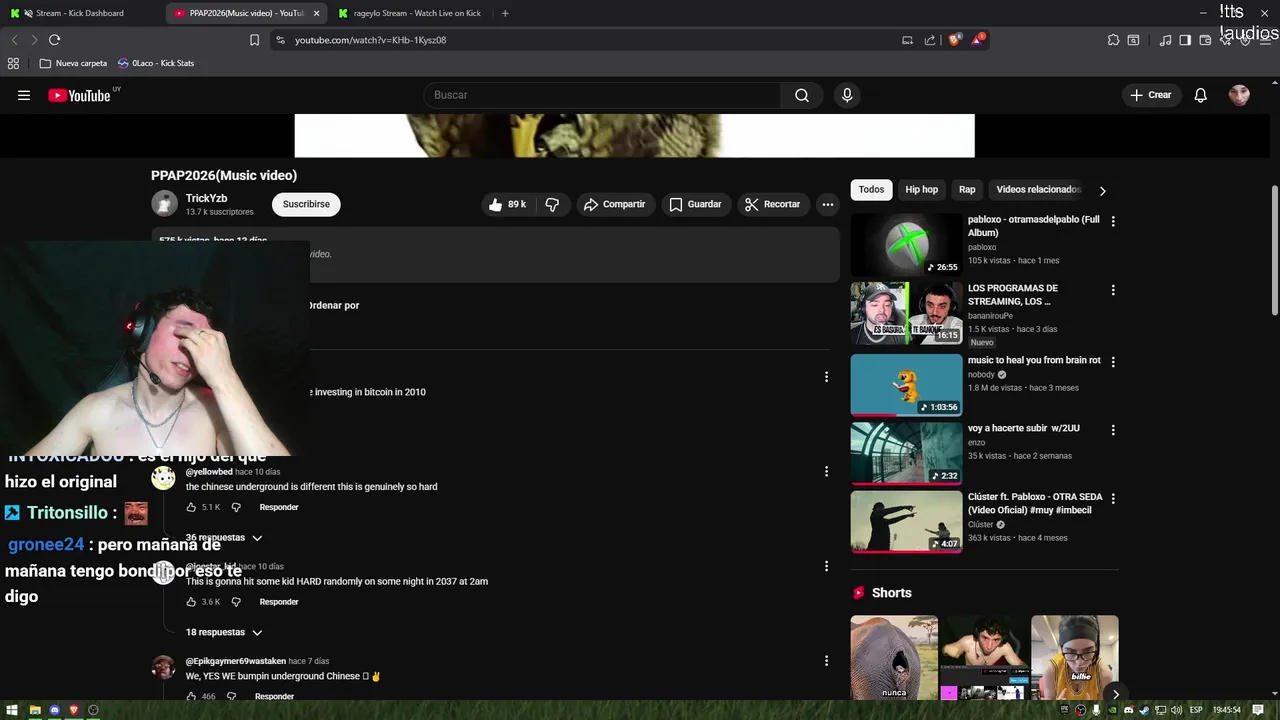The width and height of the screenshot is (1280, 720).
Task: Open the Ordenar por sort menu
Action: [333, 305]
